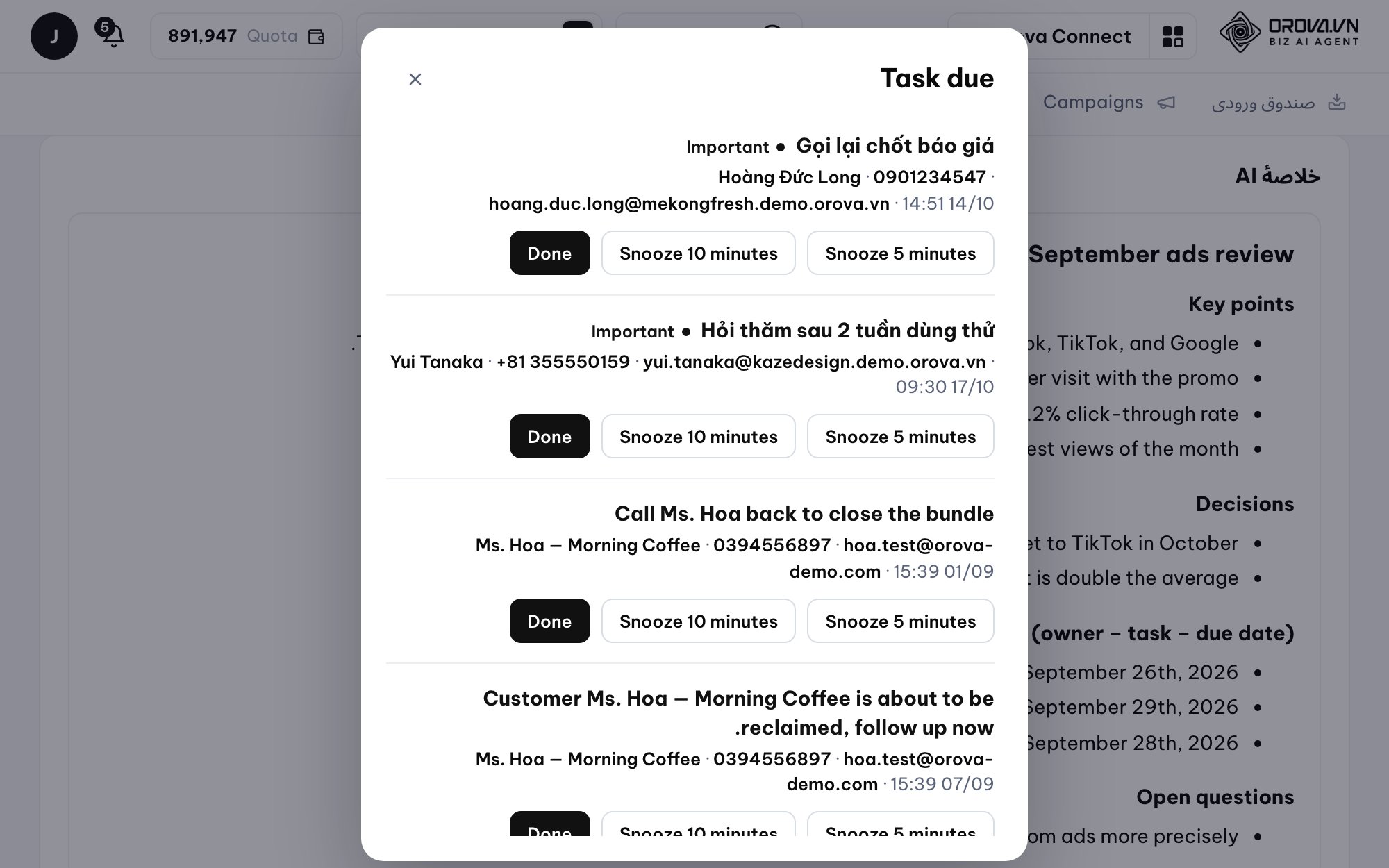Snooze Call Ms. Hoa task 5 minutes

[x=900, y=621]
